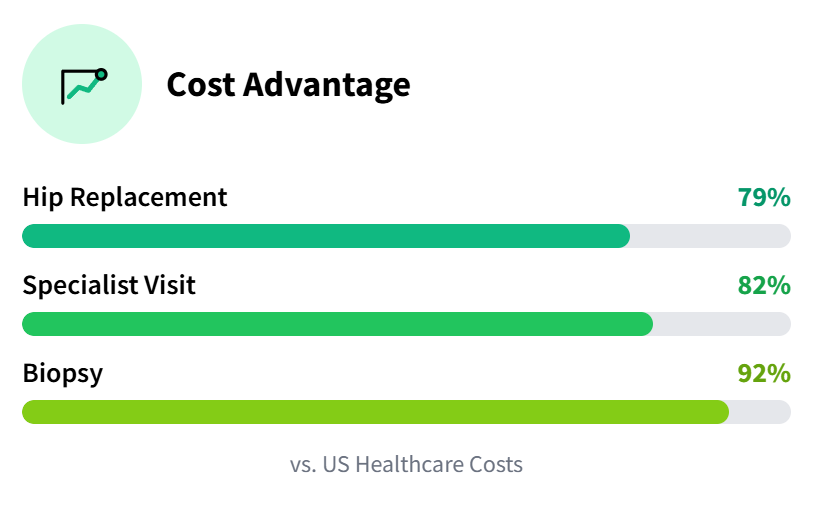Click the filled lime Biopsy progress bar
The height and width of the screenshot is (519, 821).
click(375, 412)
